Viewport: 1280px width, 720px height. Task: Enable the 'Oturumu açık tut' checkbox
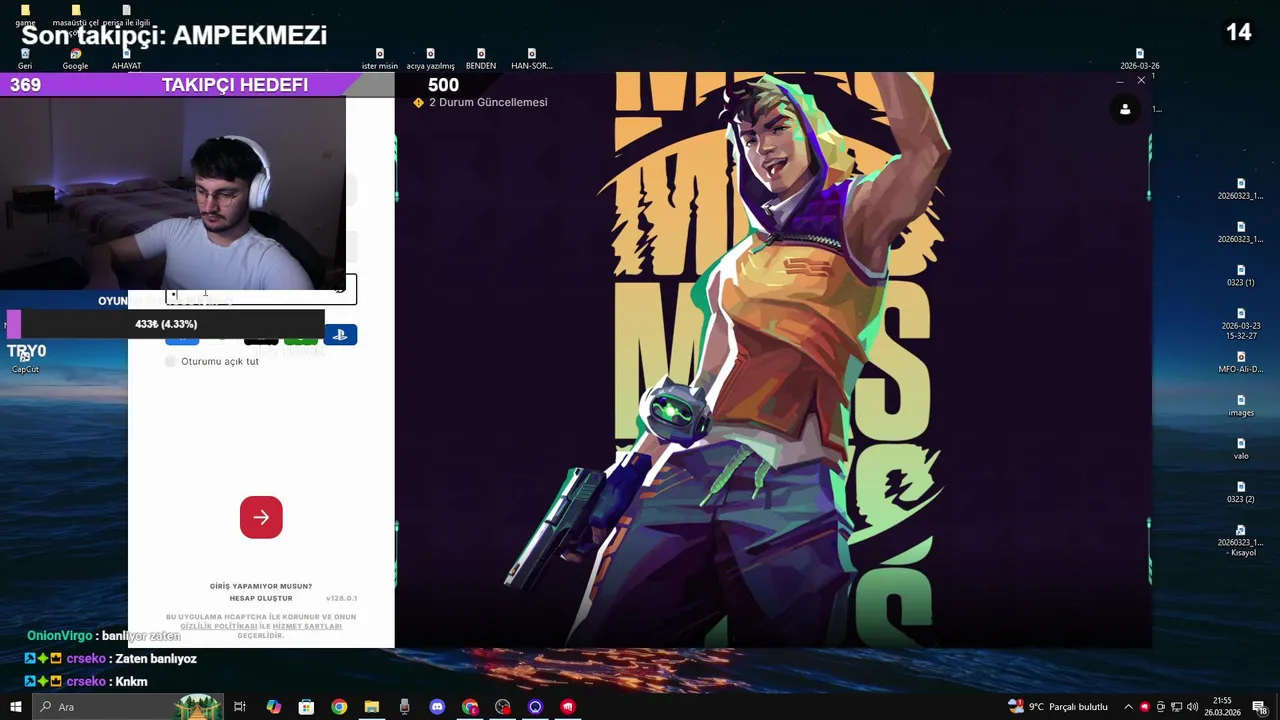click(x=171, y=361)
